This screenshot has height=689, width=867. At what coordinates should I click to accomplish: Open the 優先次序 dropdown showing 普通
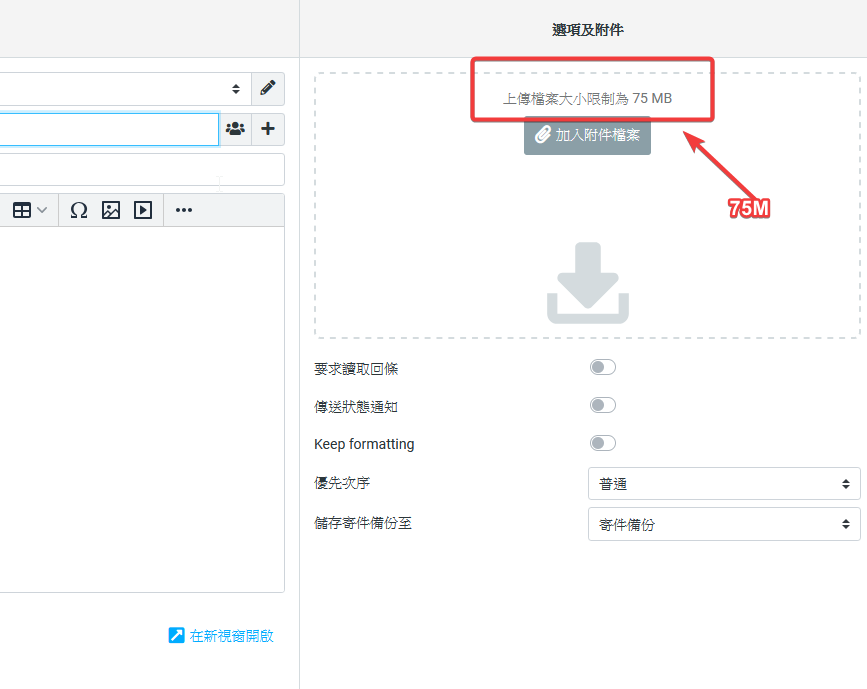point(723,484)
